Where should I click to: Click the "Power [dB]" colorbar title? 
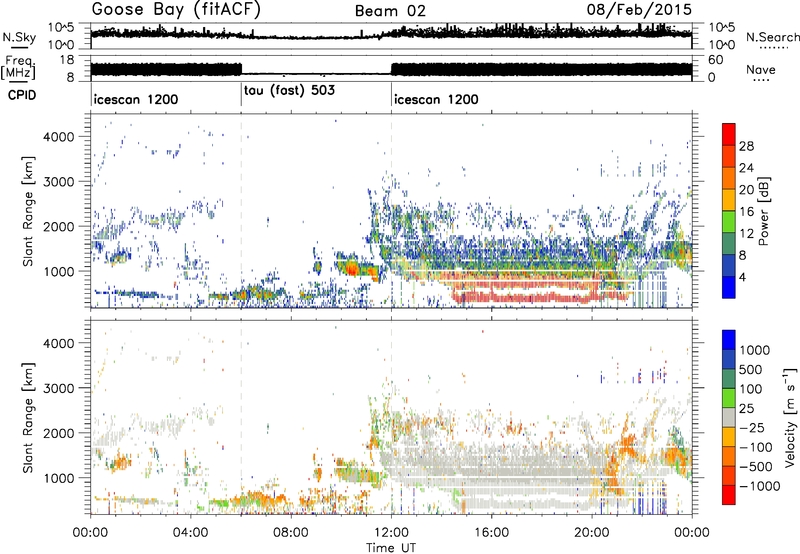click(x=763, y=211)
